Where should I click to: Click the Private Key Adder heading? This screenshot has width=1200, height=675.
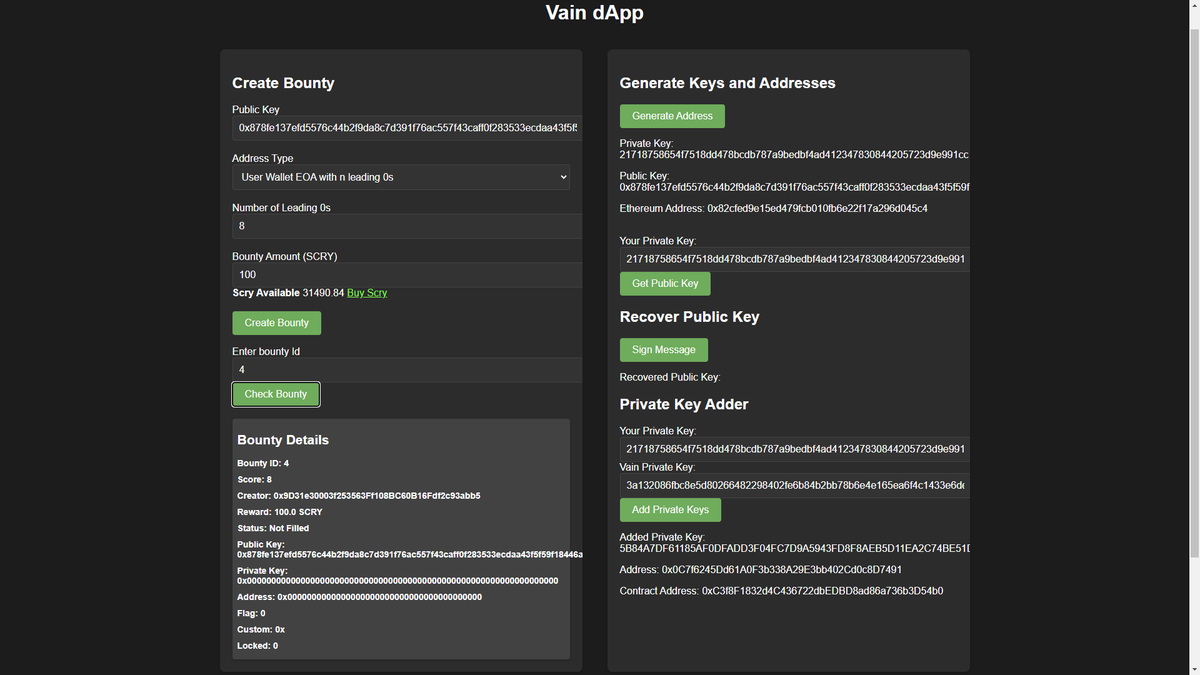[684, 405]
